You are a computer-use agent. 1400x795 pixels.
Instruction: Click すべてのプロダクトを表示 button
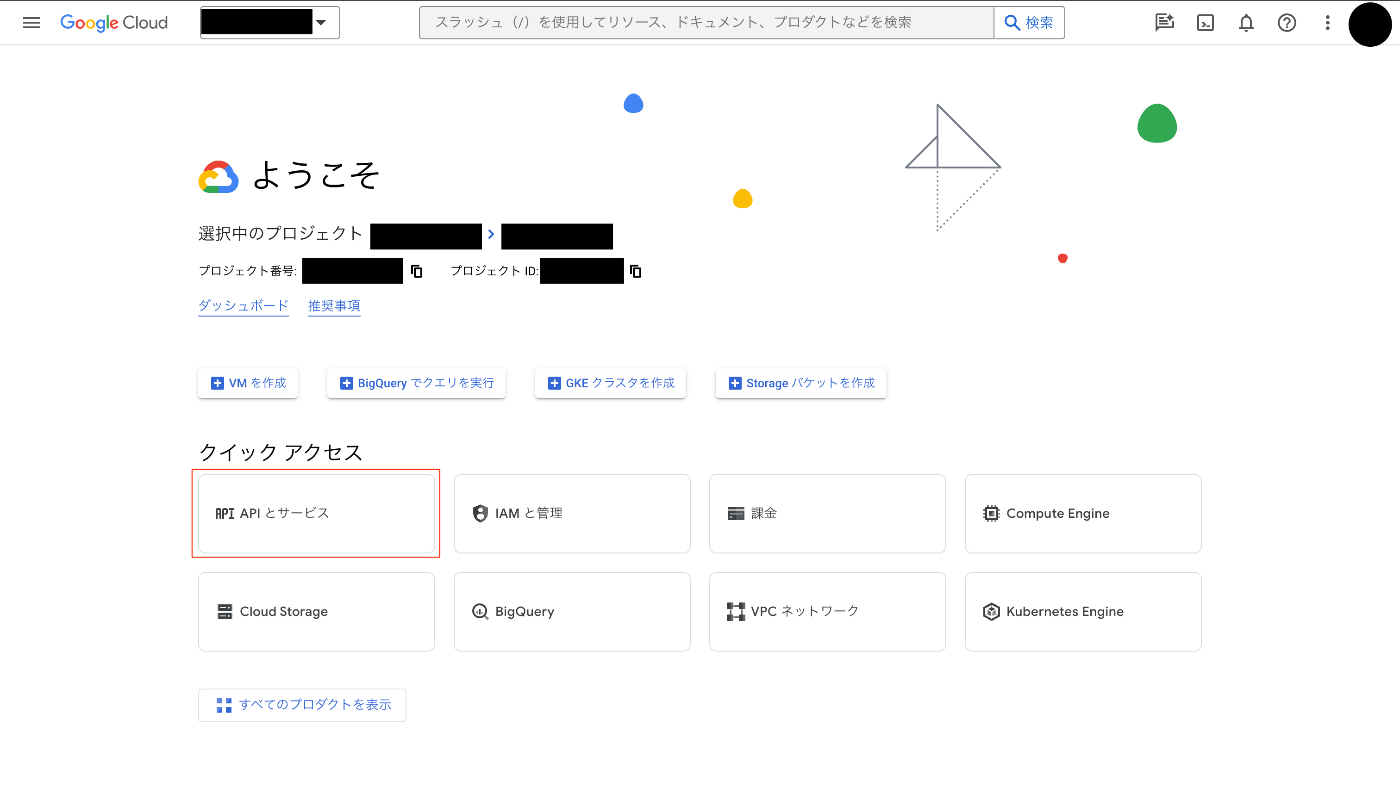point(302,705)
